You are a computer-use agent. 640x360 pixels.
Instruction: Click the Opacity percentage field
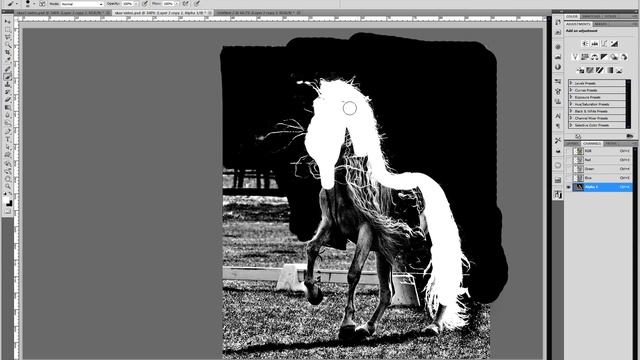point(127,4)
